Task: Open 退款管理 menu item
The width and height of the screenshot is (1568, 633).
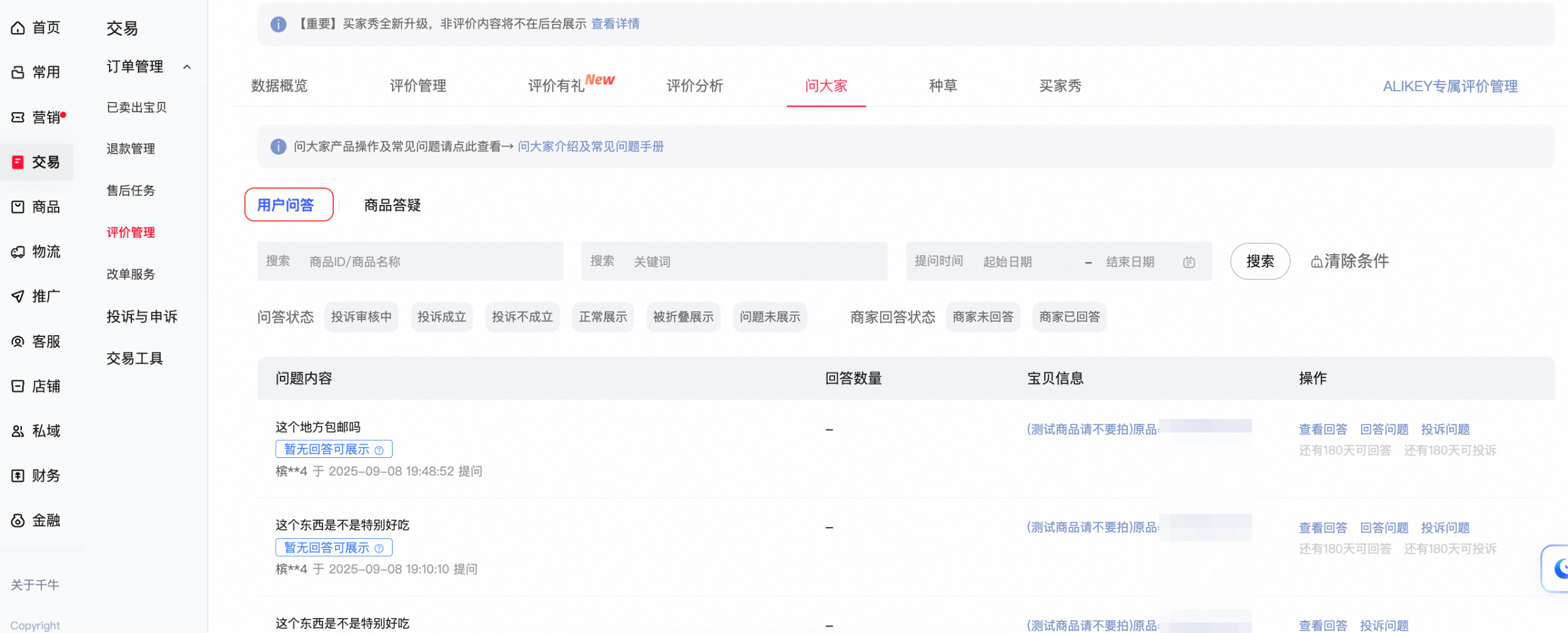Action: 131,149
